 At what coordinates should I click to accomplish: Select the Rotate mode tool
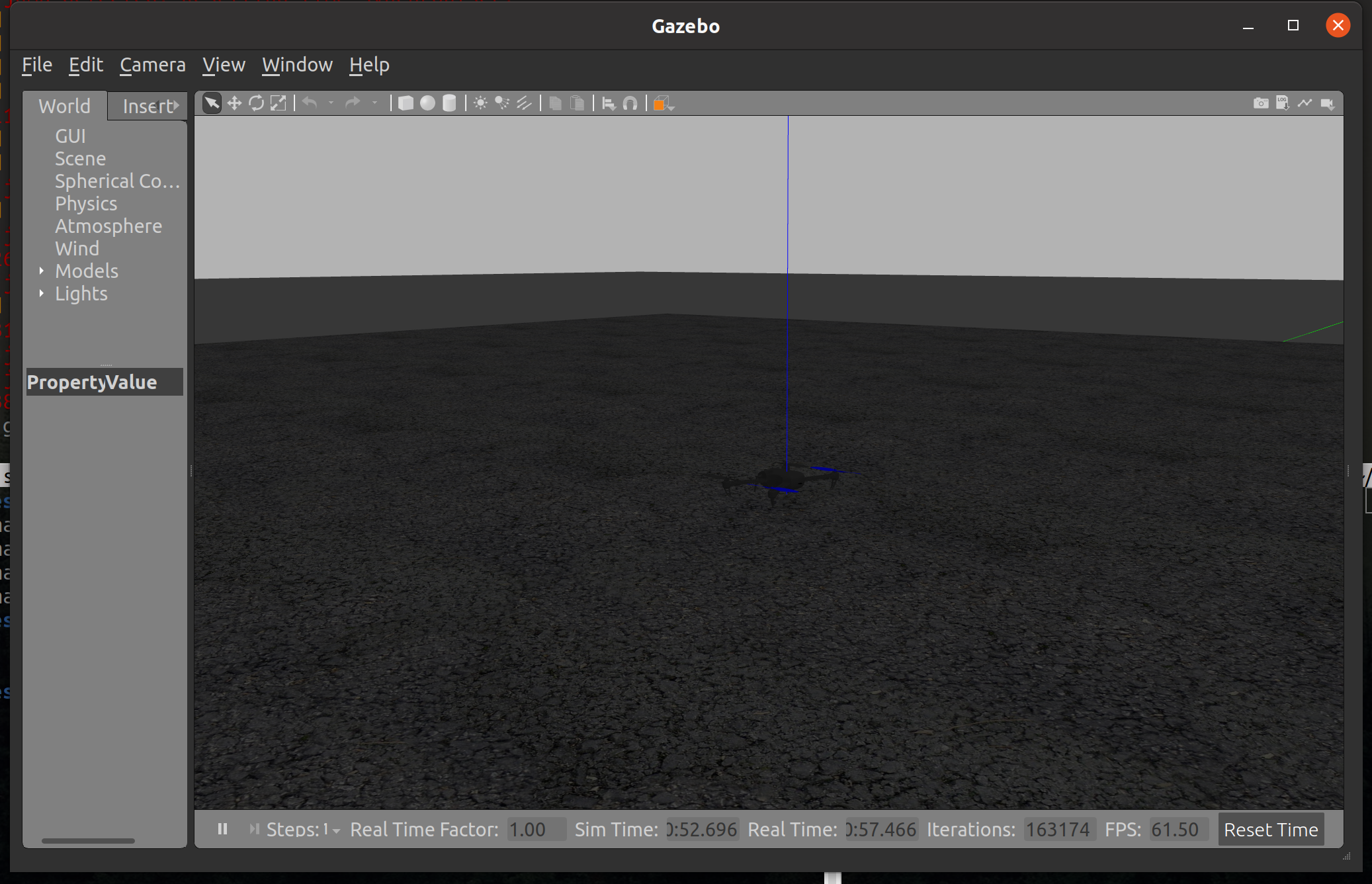click(256, 103)
